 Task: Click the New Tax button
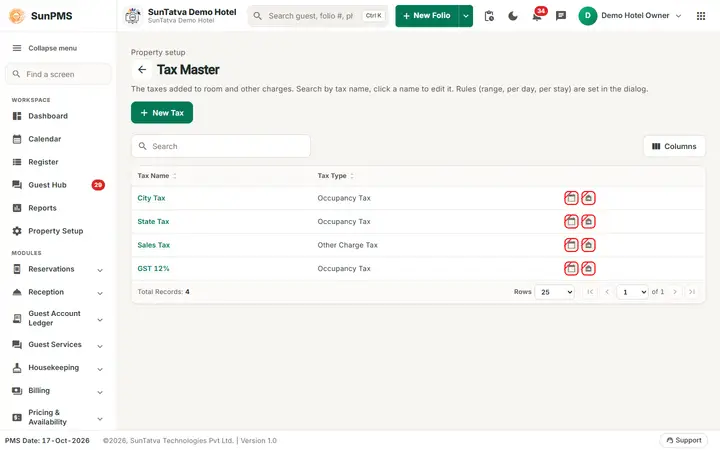162,113
